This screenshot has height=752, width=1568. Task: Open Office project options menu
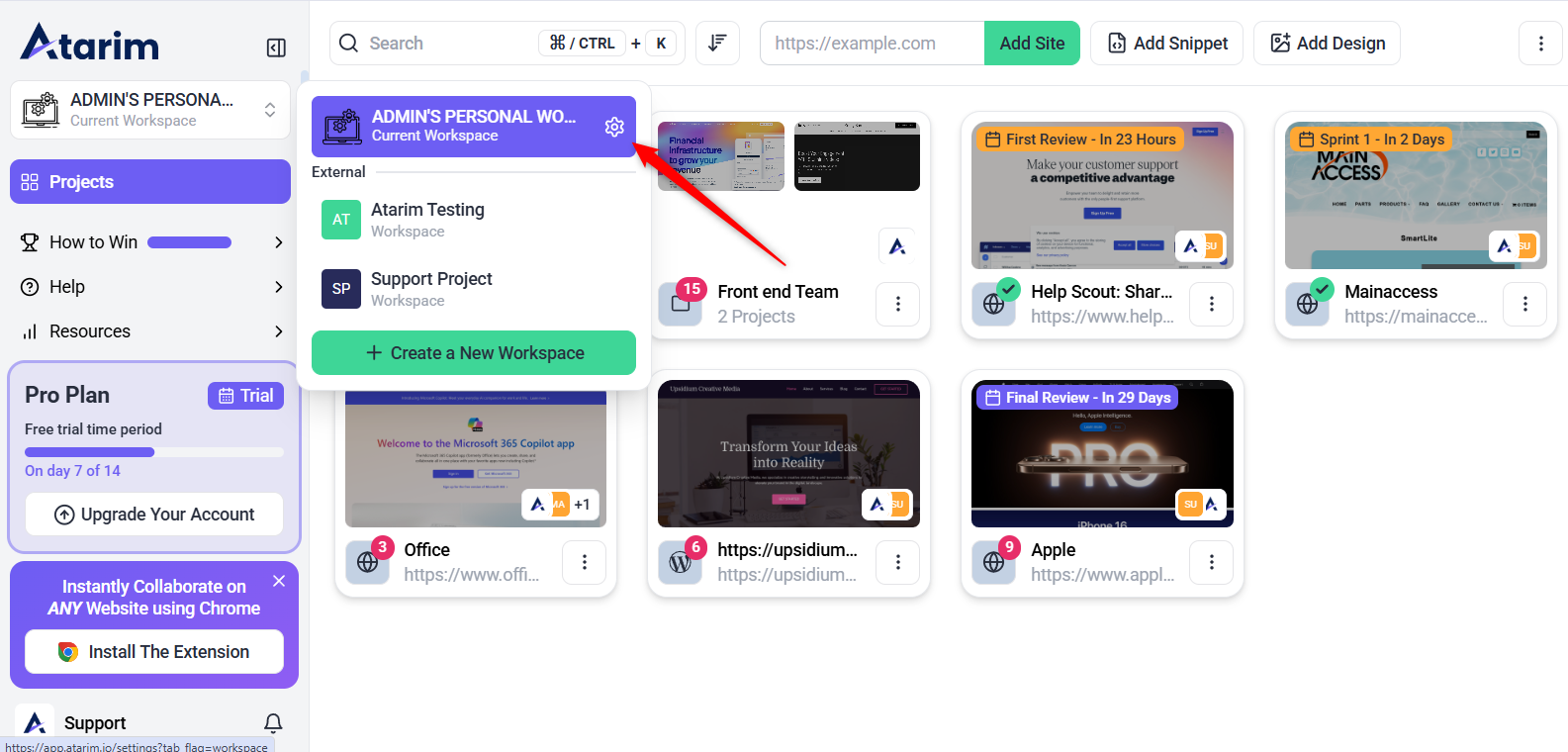[x=585, y=562]
